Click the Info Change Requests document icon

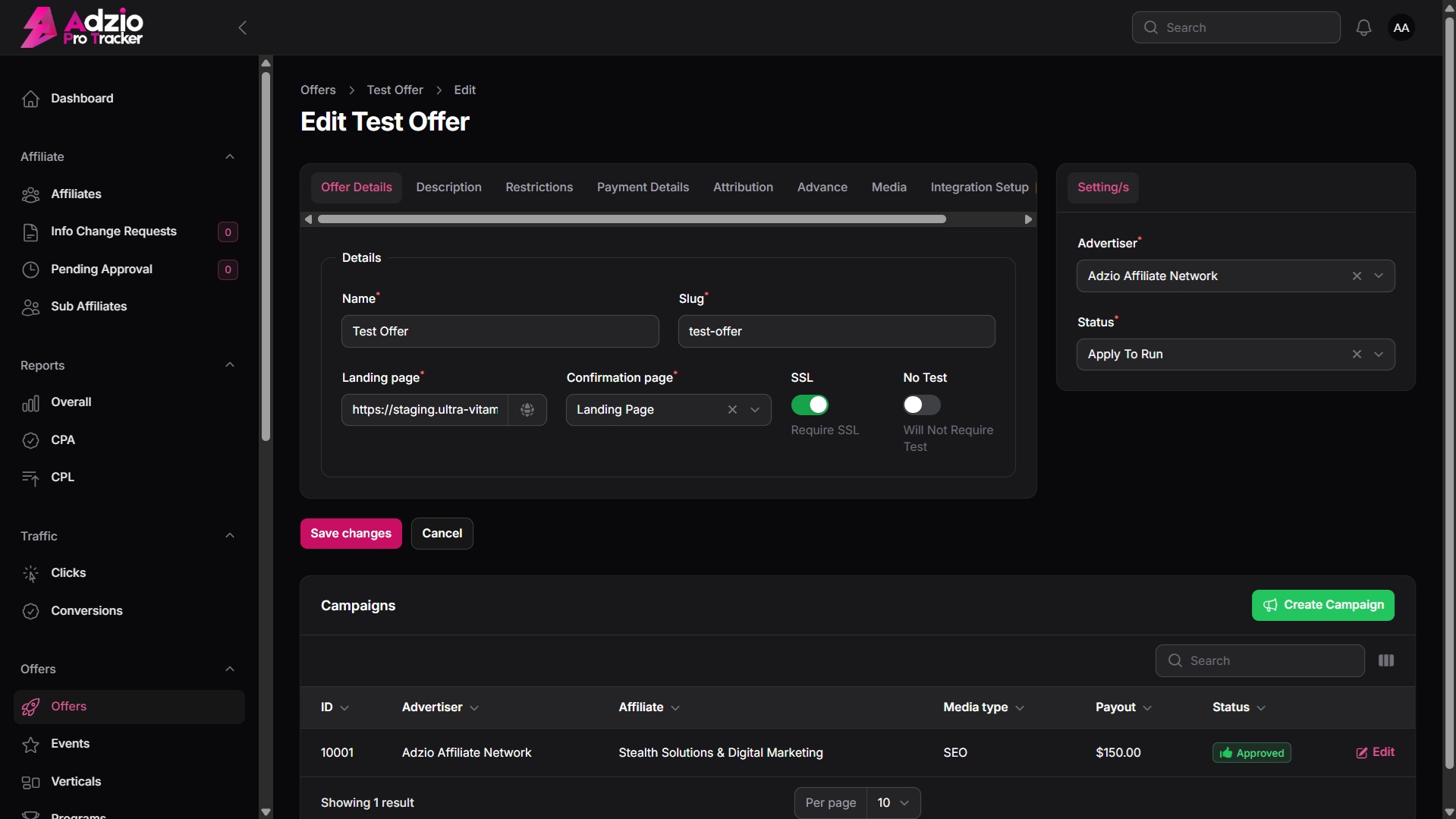tap(30, 232)
